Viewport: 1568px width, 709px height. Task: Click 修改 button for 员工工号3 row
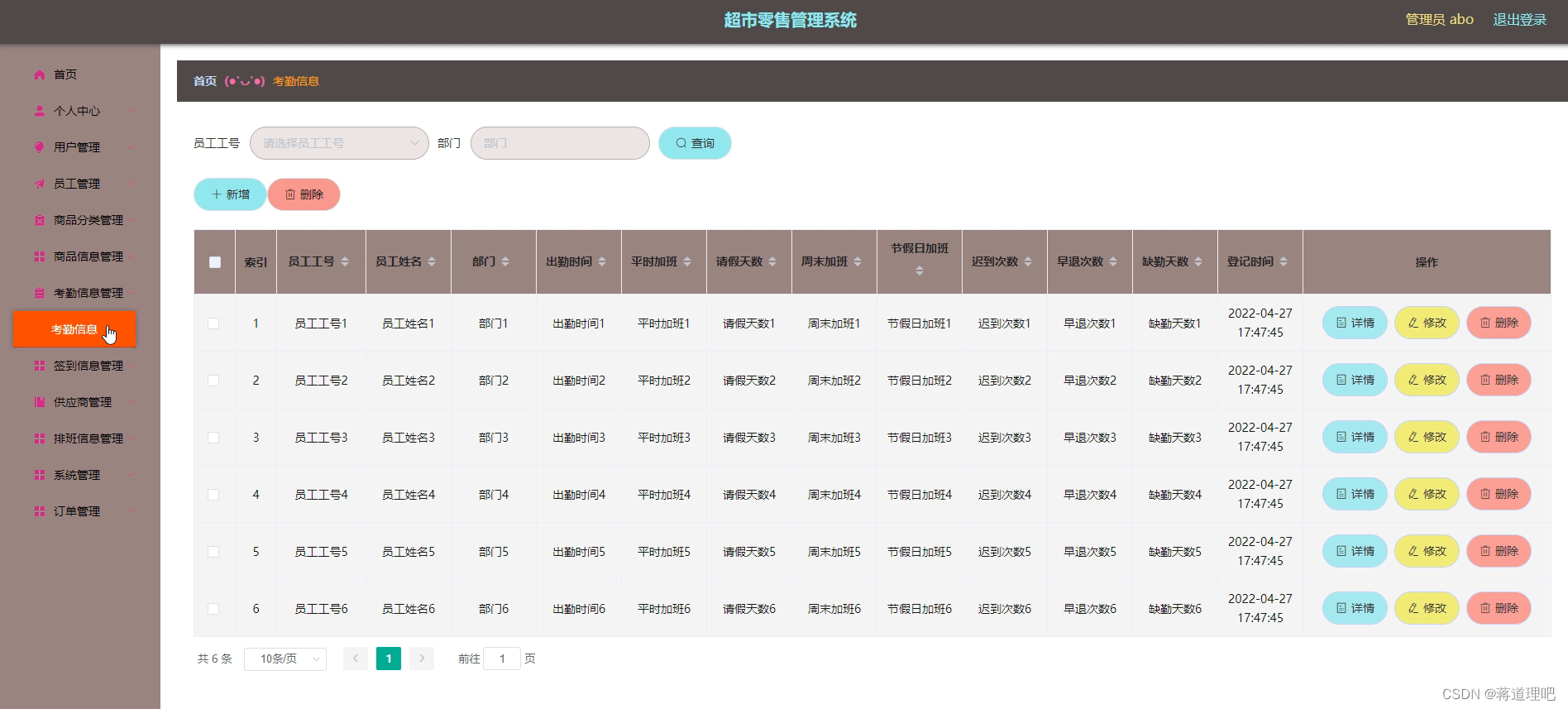1427,437
